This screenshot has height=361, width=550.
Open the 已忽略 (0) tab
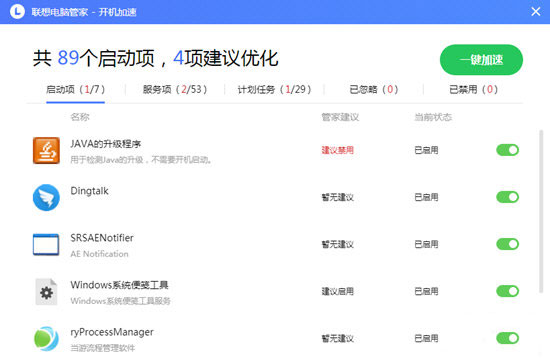(374, 89)
